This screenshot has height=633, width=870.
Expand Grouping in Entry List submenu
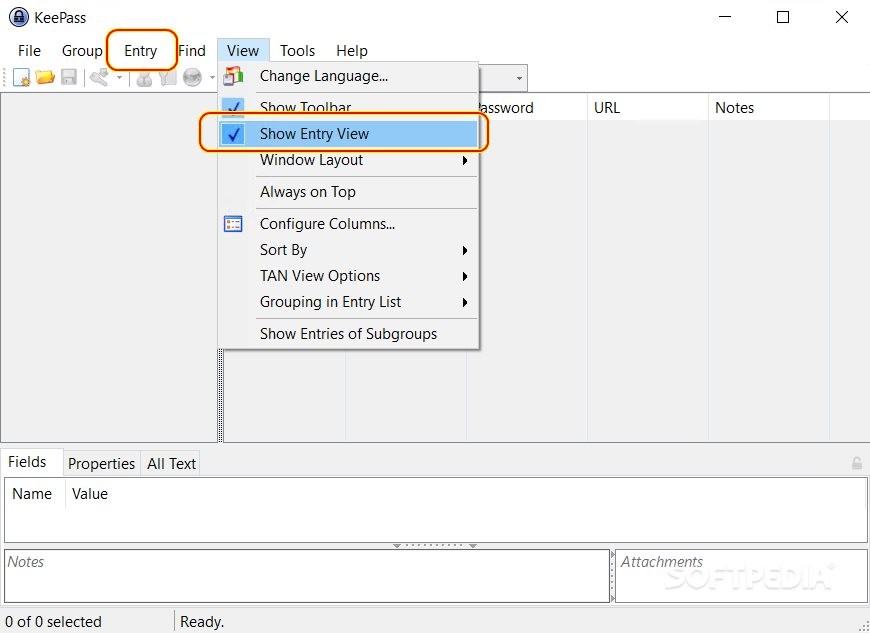click(x=350, y=302)
